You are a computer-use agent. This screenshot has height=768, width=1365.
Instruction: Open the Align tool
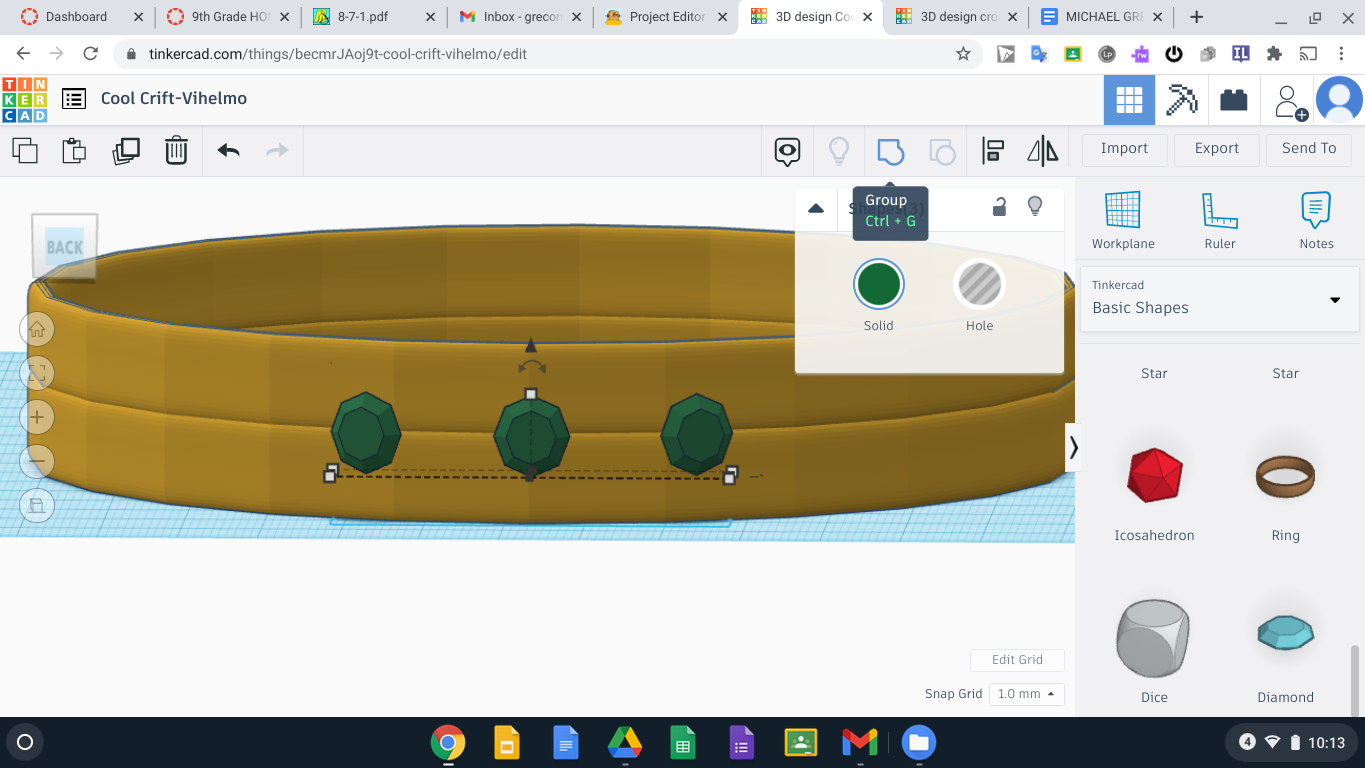(x=993, y=150)
